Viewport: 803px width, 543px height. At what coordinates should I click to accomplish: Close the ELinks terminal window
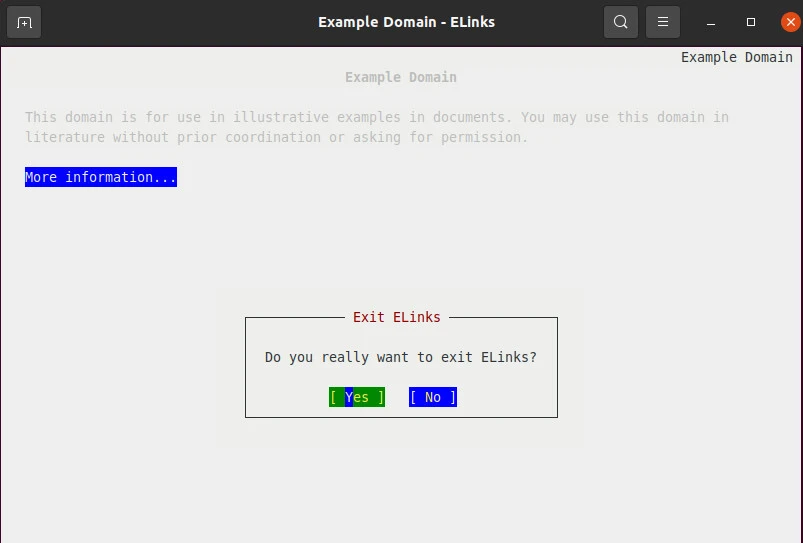point(791,22)
